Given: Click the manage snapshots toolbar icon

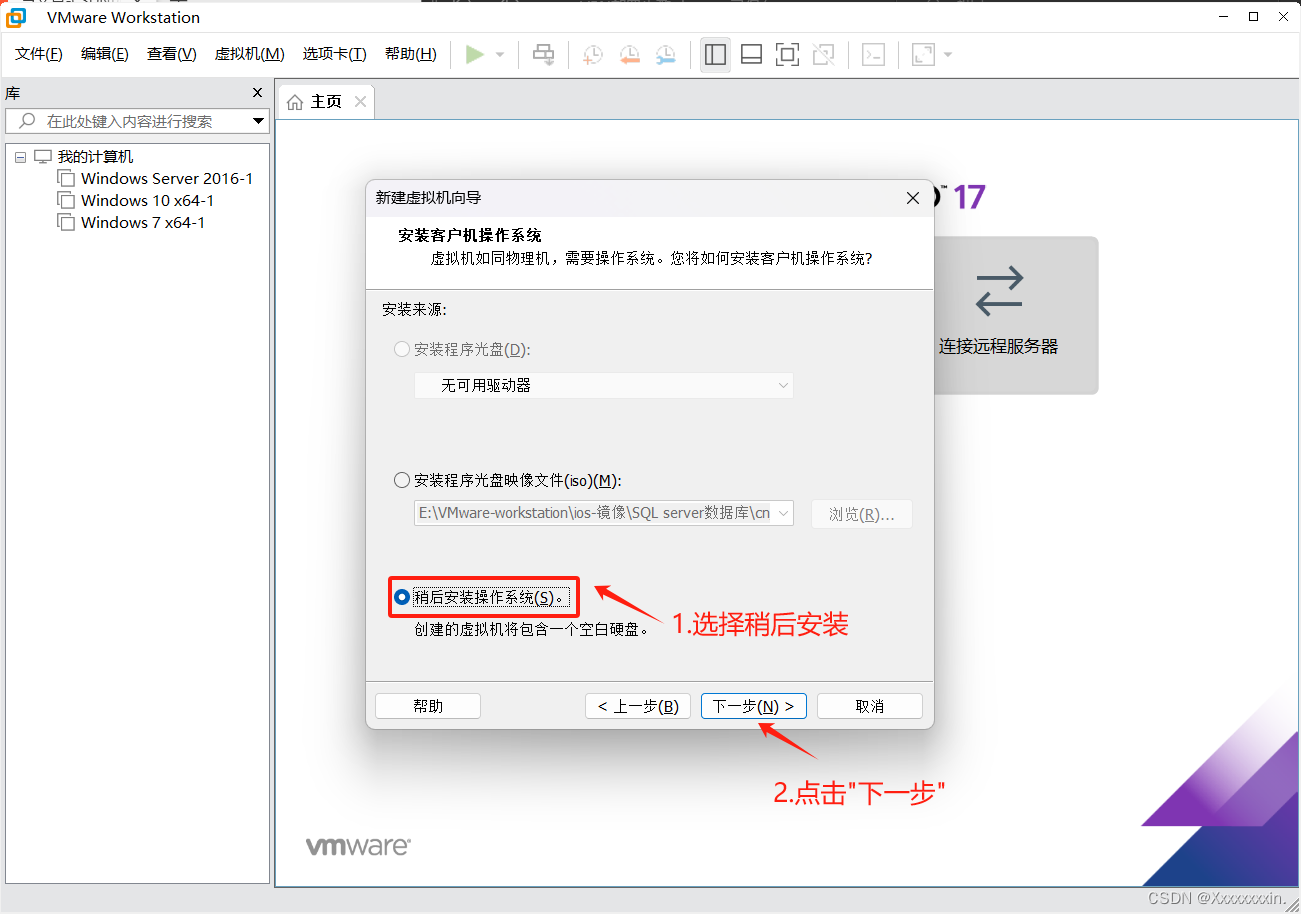Looking at the screenshot, I should (x=665, y=54).
